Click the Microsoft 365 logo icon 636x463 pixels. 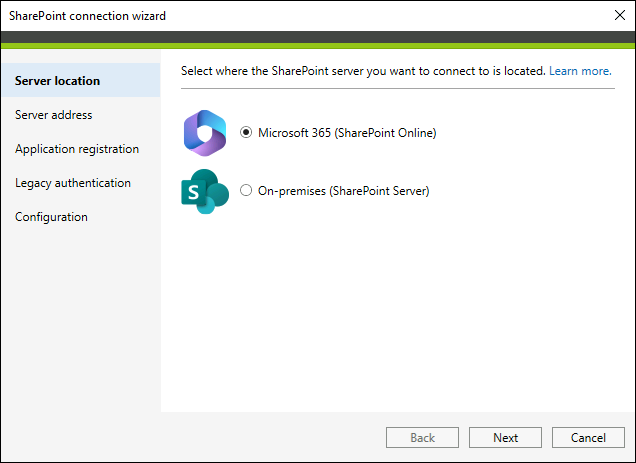point(205,133)
